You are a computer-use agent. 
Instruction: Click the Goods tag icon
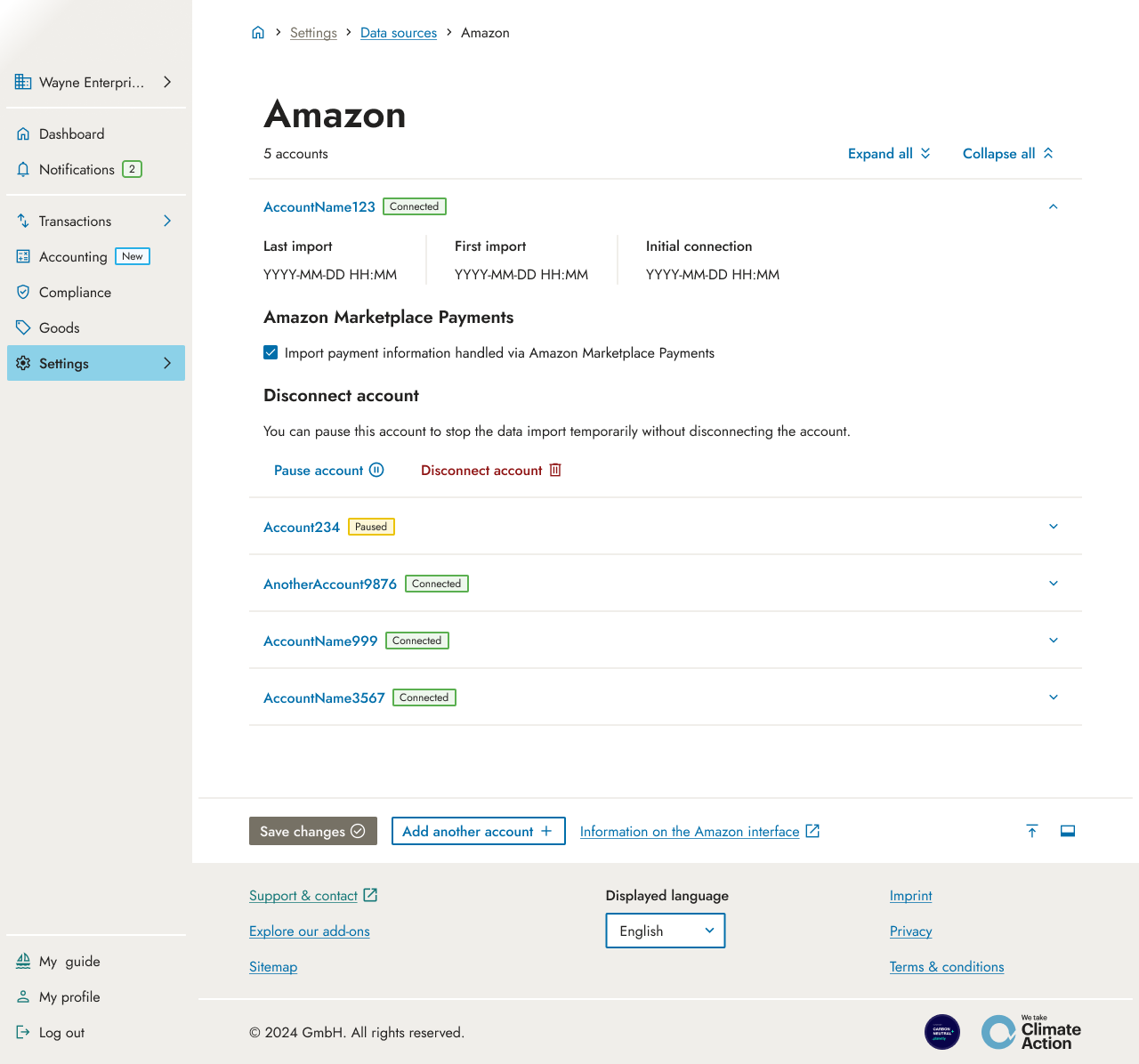(23, 327)
